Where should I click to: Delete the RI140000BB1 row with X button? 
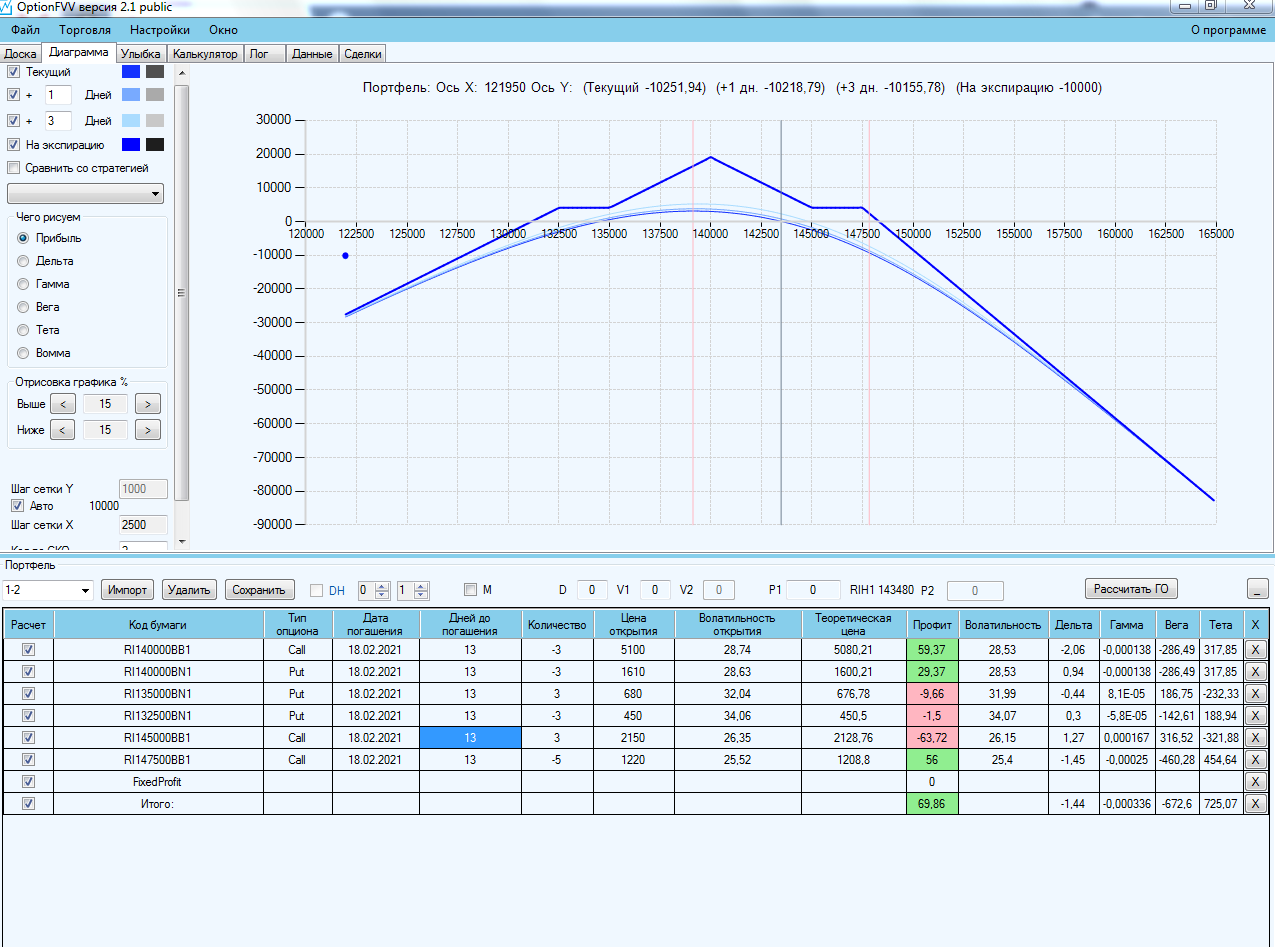(1256, 649)
